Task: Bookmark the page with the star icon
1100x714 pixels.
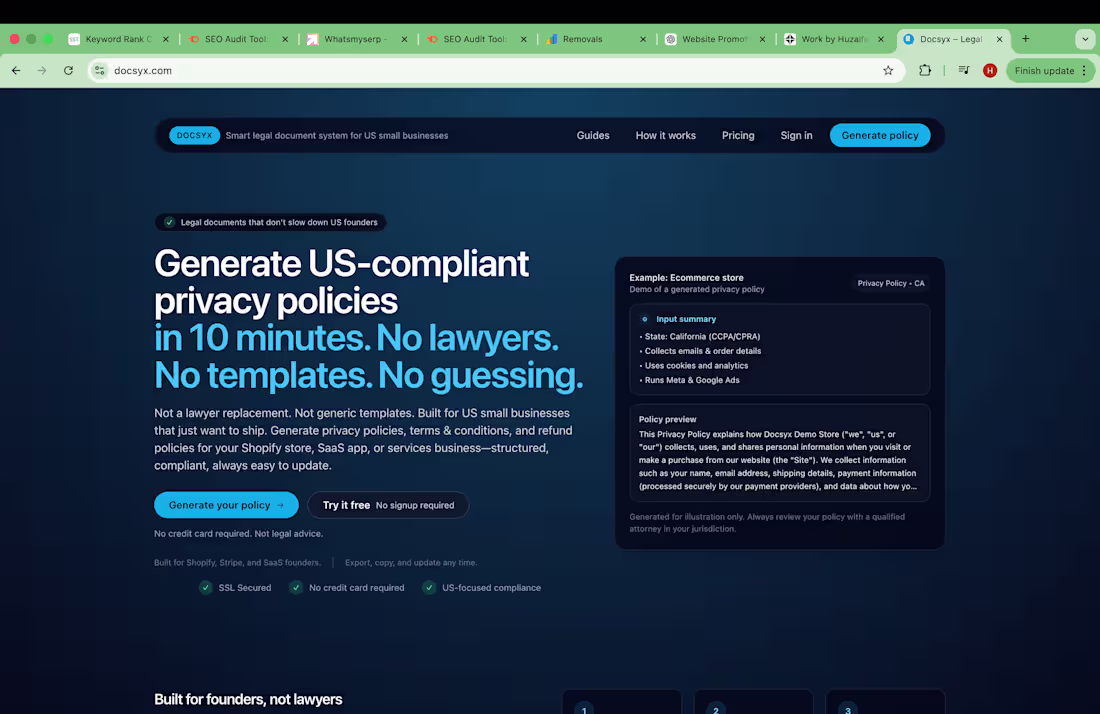Action: 888,71
